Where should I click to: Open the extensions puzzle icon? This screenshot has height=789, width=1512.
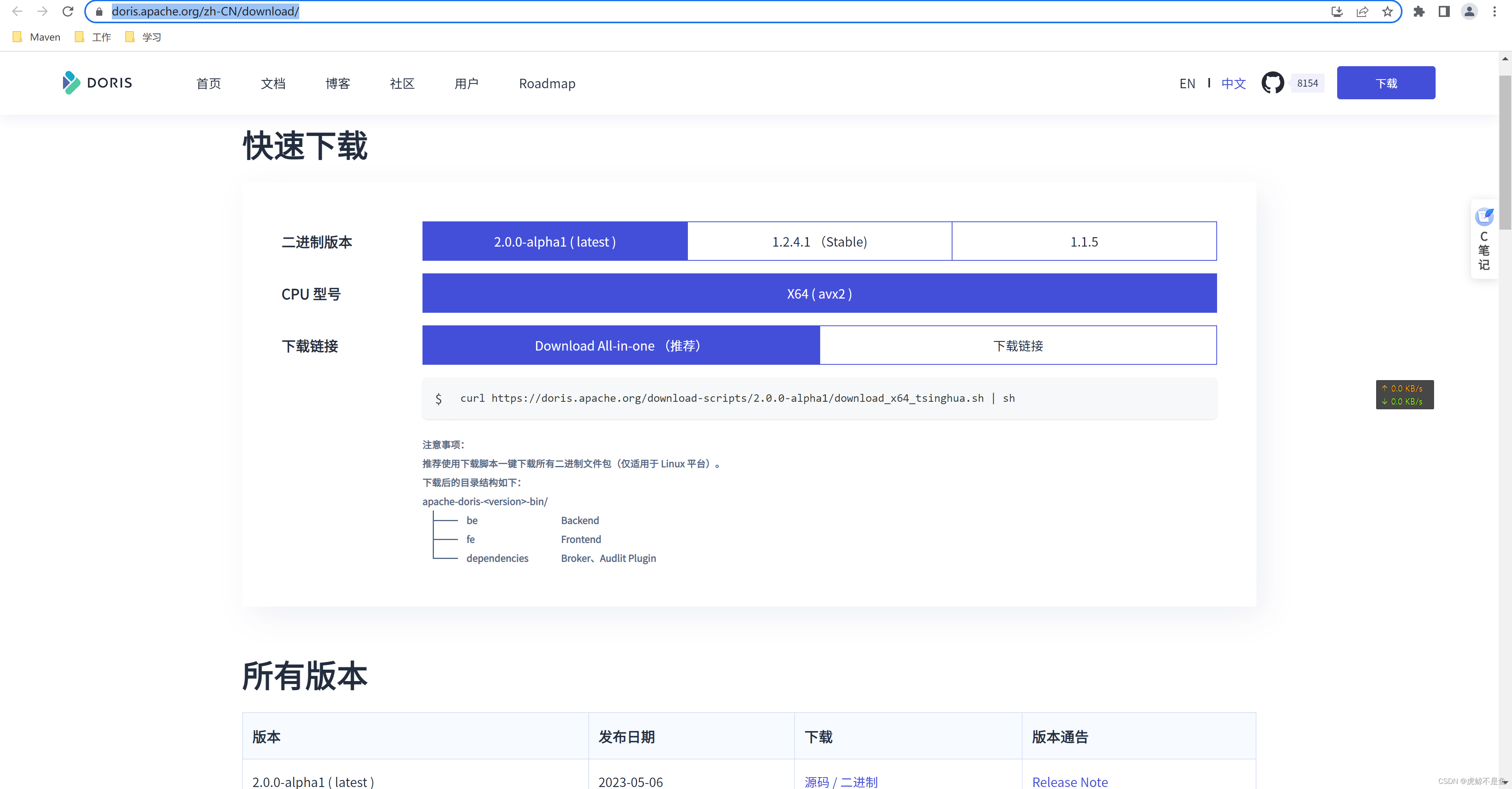tap(1419, 11)
